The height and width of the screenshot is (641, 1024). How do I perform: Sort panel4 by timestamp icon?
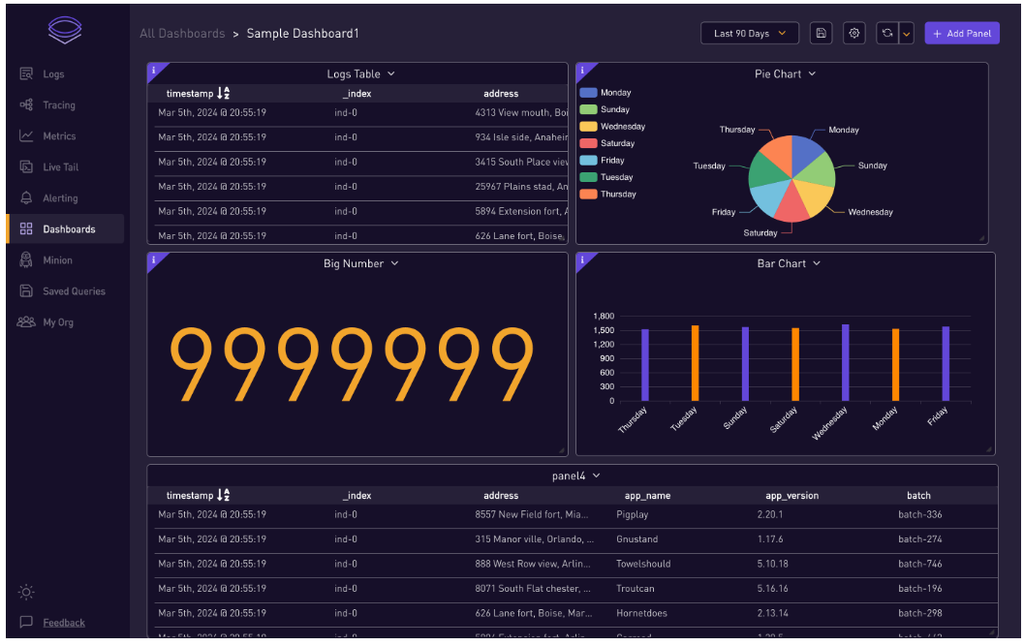click(x=223, y=495)
